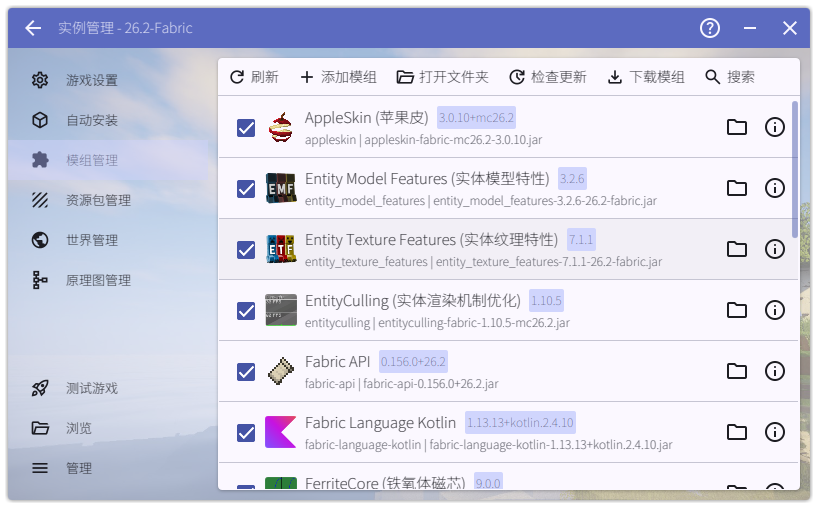Open folder icon for AppleSkin
The image size is (818, 508).
737,127
